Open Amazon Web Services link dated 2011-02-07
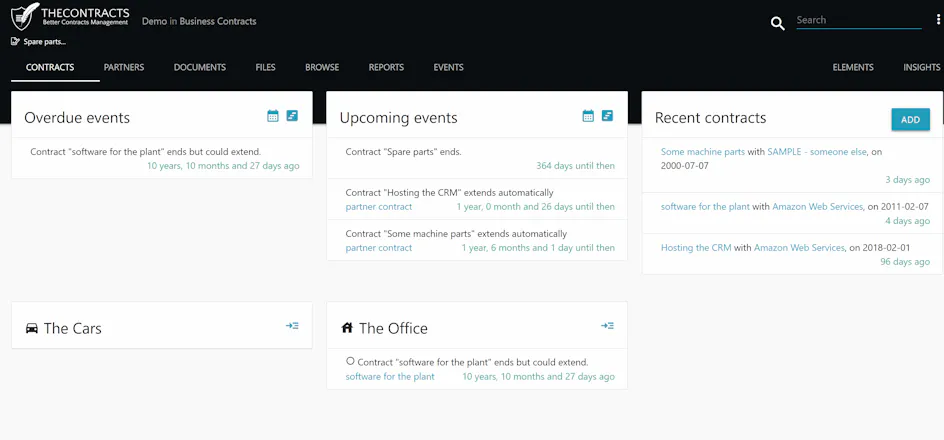 pyautogui.click(x=818, y=206)
